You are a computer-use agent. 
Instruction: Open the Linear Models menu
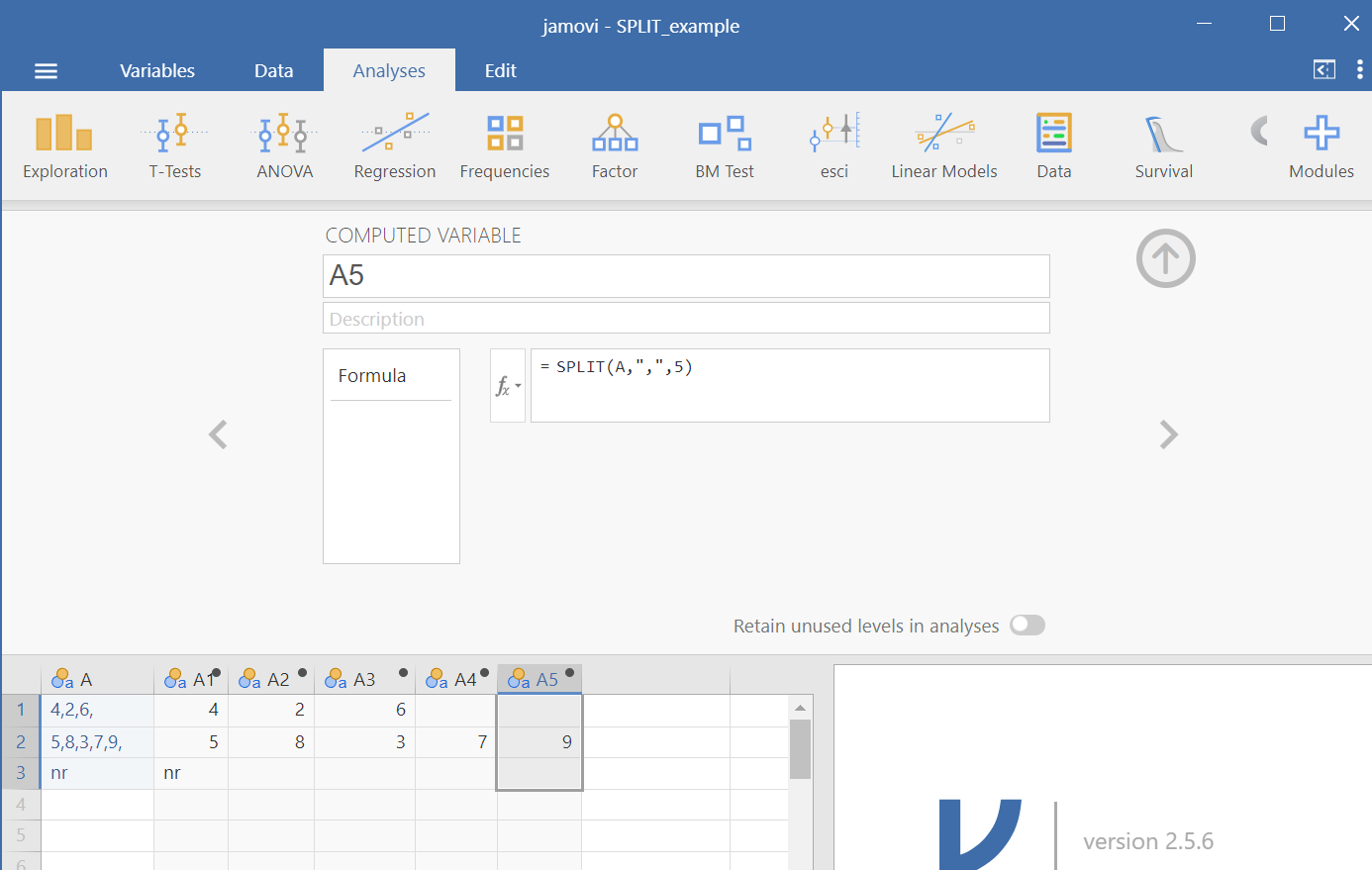[x=944, y=146]
